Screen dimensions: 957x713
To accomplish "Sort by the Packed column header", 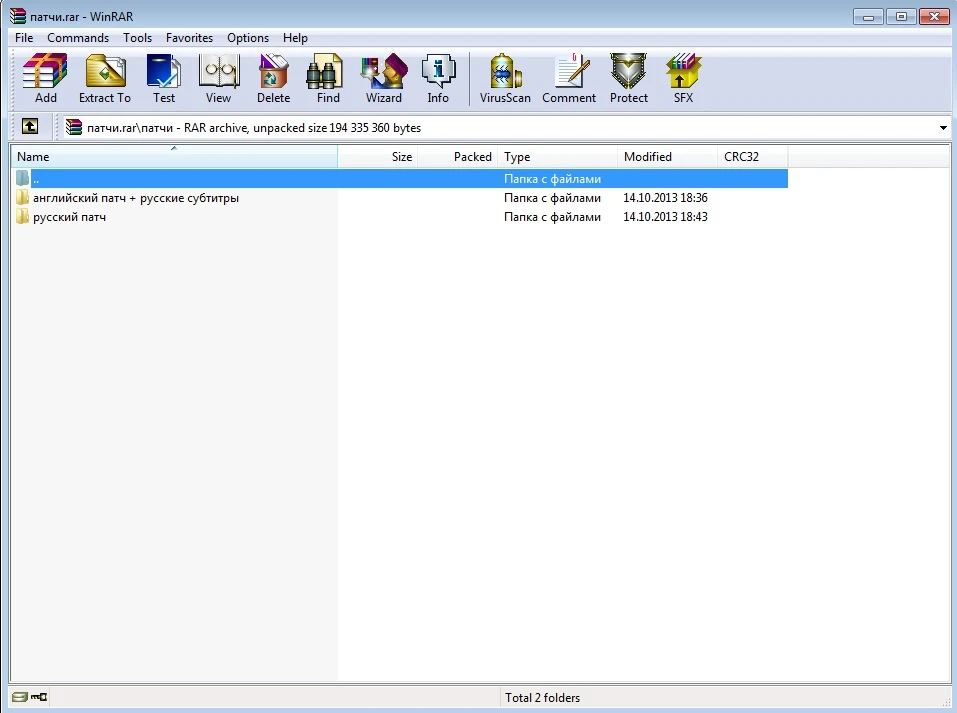I will 457,156.
